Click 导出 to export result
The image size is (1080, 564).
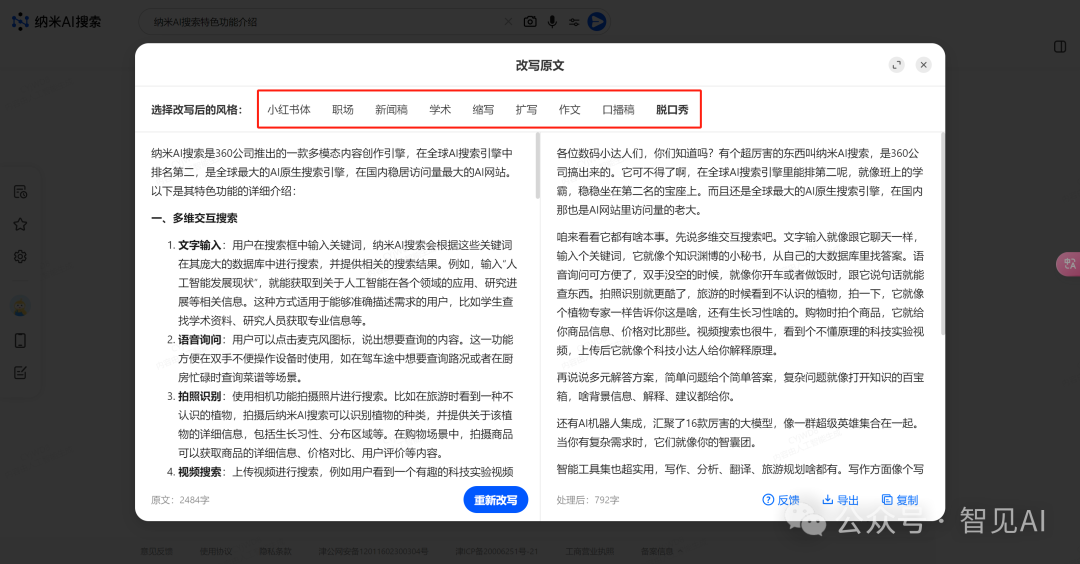pos(840,500)
